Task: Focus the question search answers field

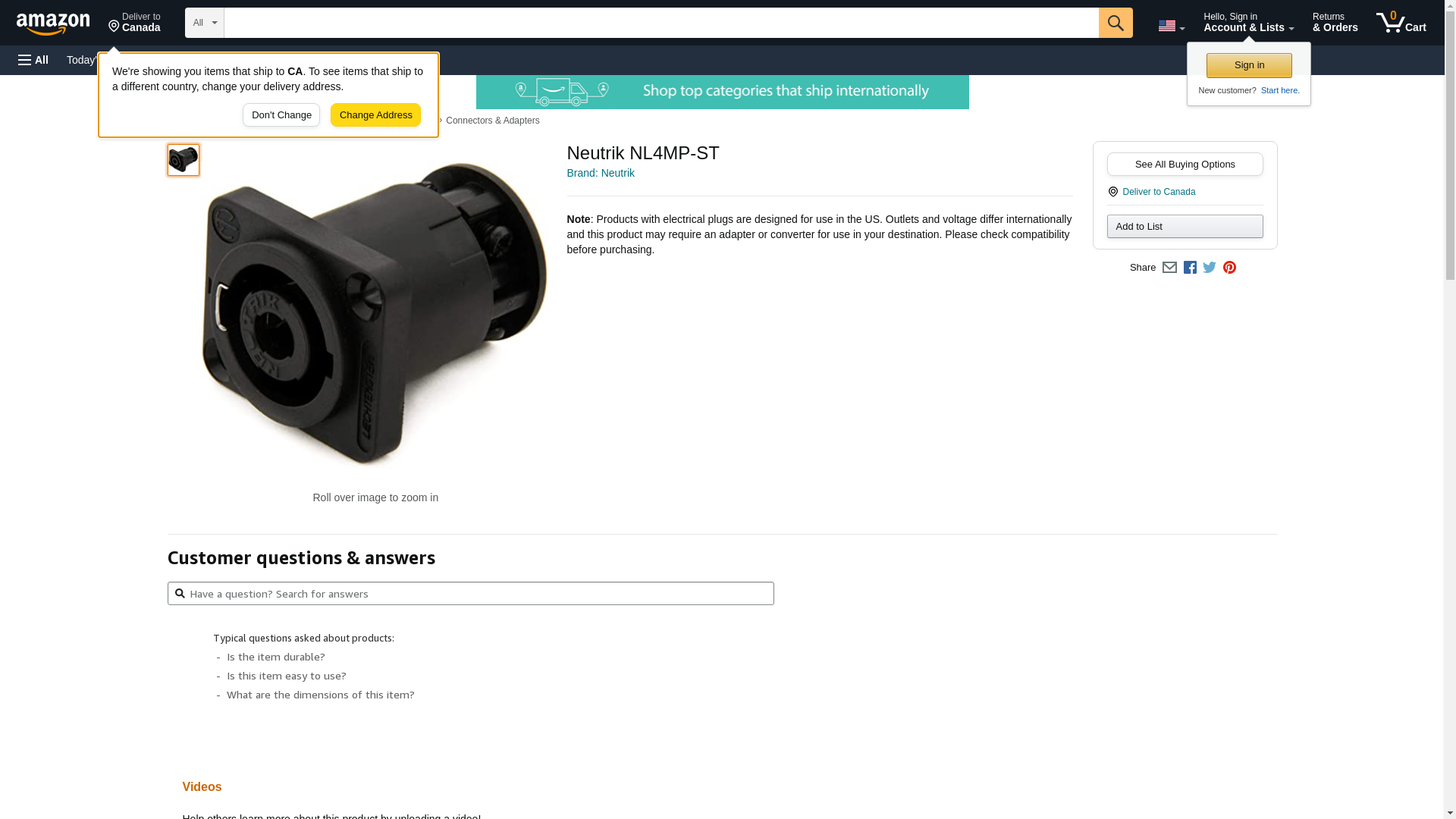Action: pyautogui.click(x=470, y=594)
